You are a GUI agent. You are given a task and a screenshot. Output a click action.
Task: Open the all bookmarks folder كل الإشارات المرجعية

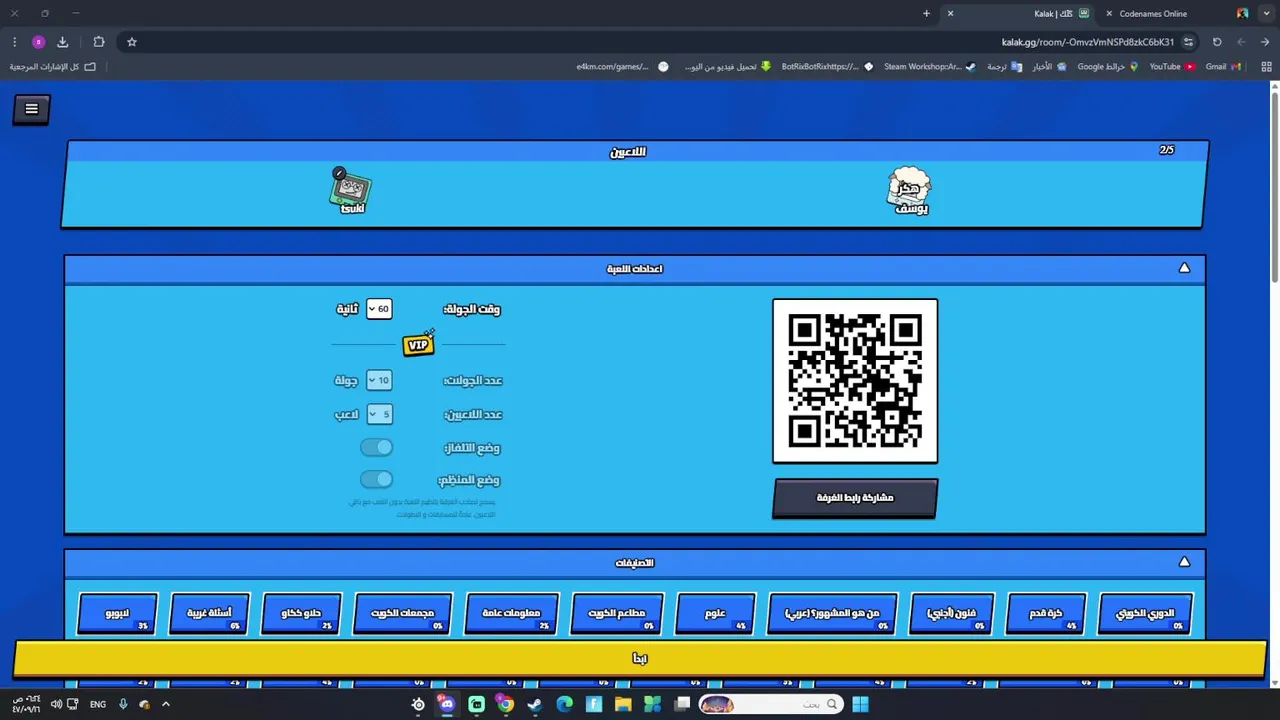53,67
